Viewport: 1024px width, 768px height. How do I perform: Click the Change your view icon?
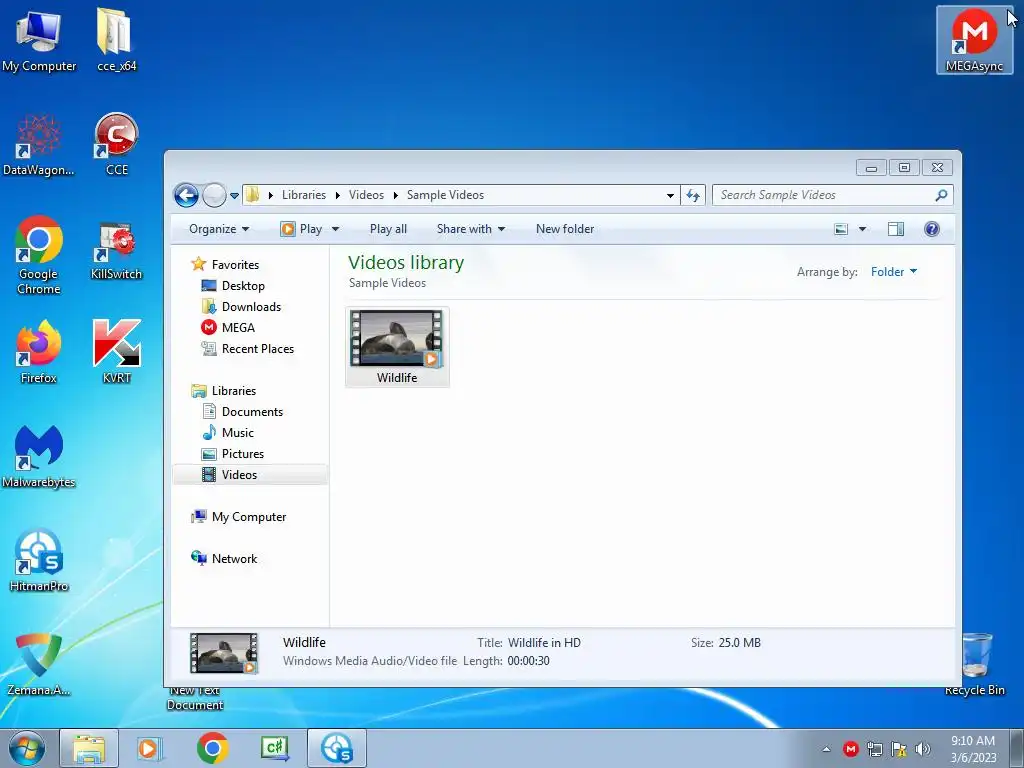coord(841,229)
